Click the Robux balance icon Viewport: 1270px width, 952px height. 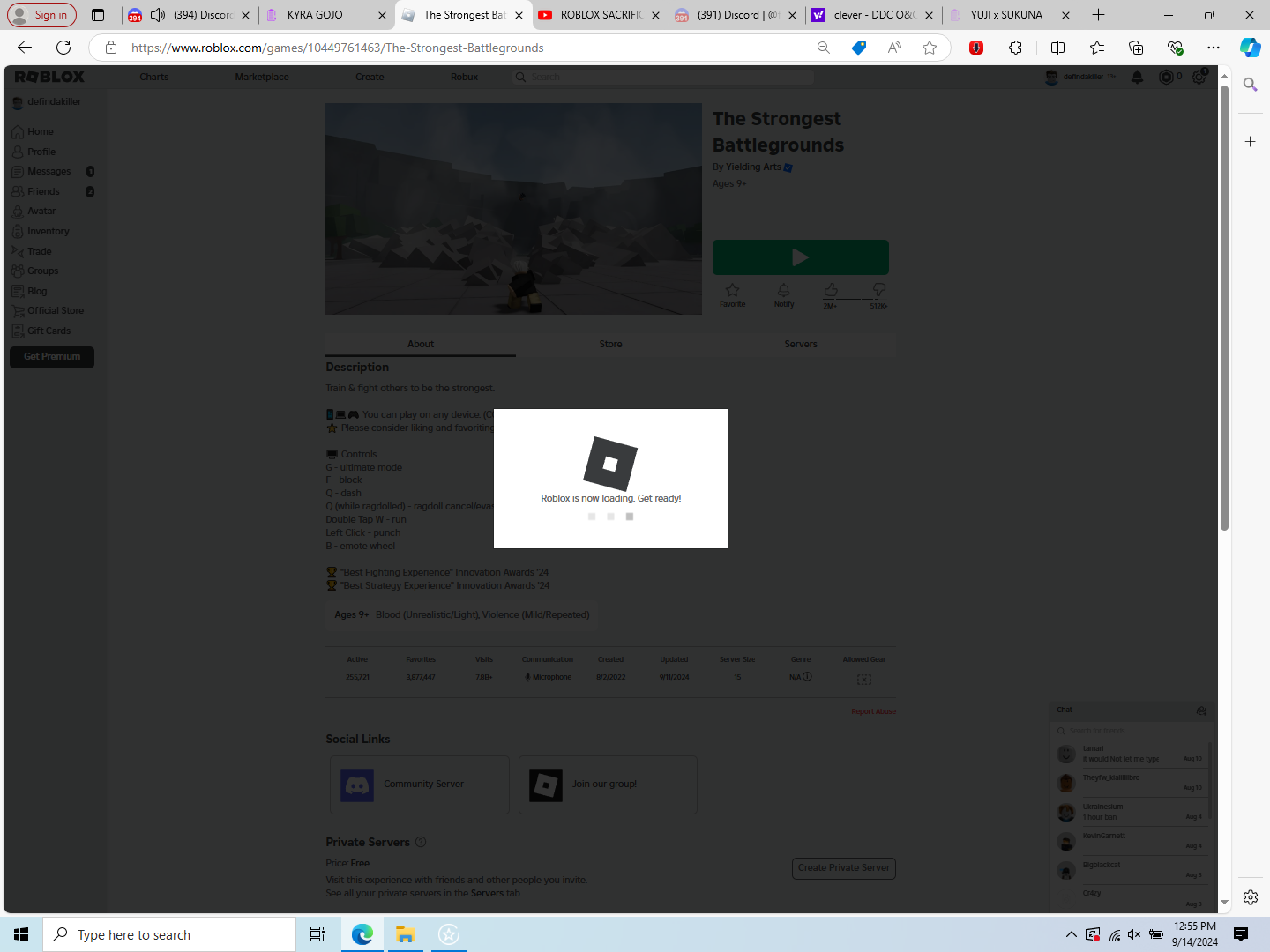1166,77
